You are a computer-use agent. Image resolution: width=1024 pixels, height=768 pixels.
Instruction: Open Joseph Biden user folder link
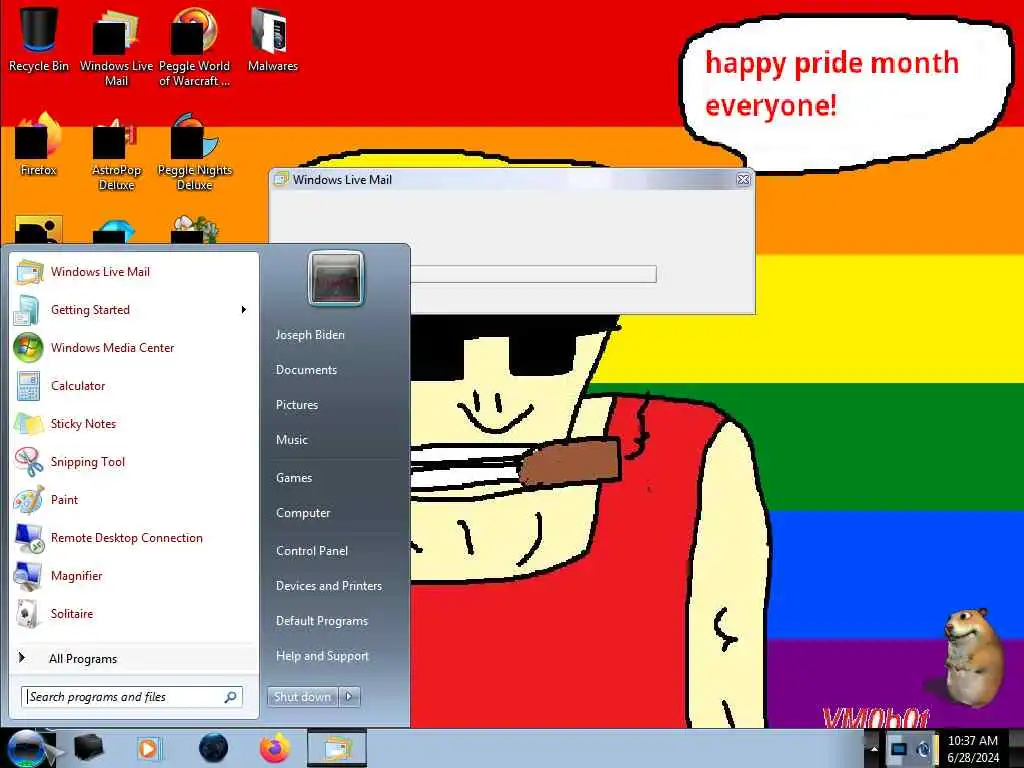click(310, 334)
